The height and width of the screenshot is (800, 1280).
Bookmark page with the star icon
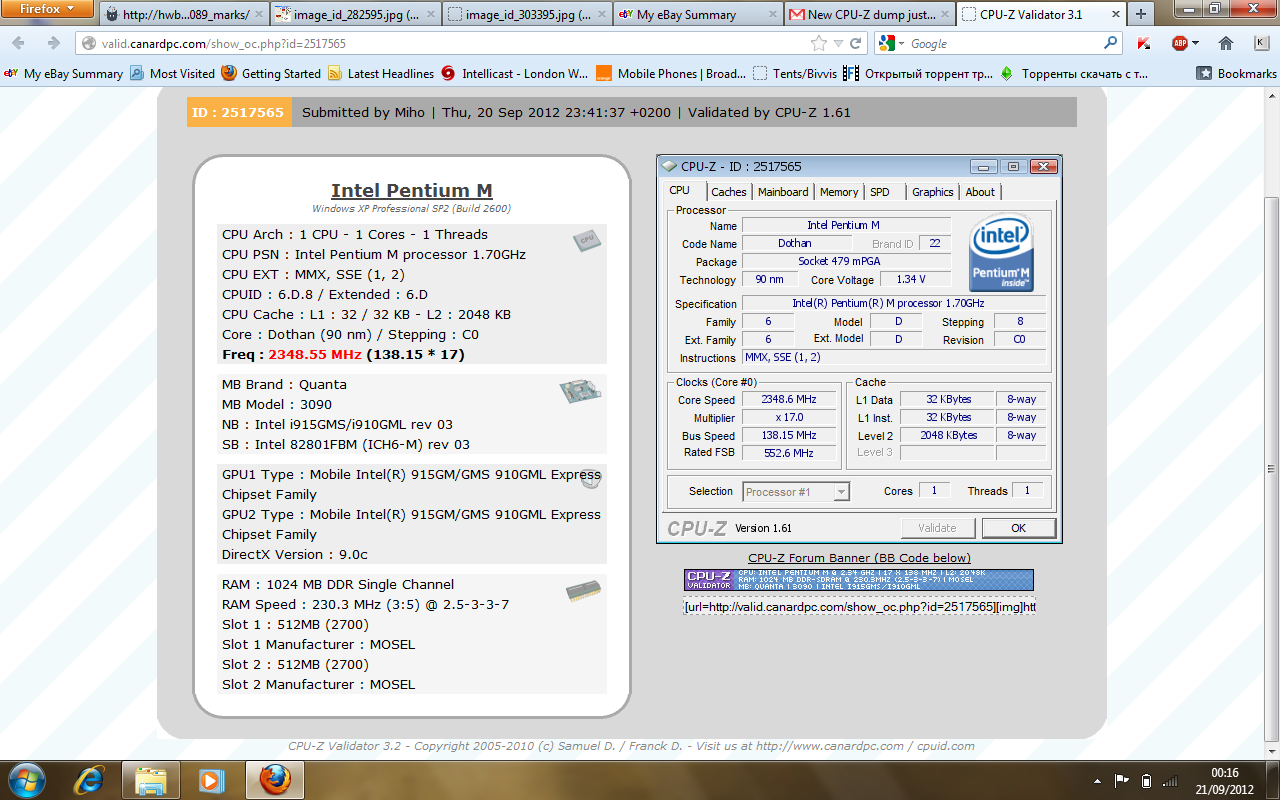click(x=819, y=43)
